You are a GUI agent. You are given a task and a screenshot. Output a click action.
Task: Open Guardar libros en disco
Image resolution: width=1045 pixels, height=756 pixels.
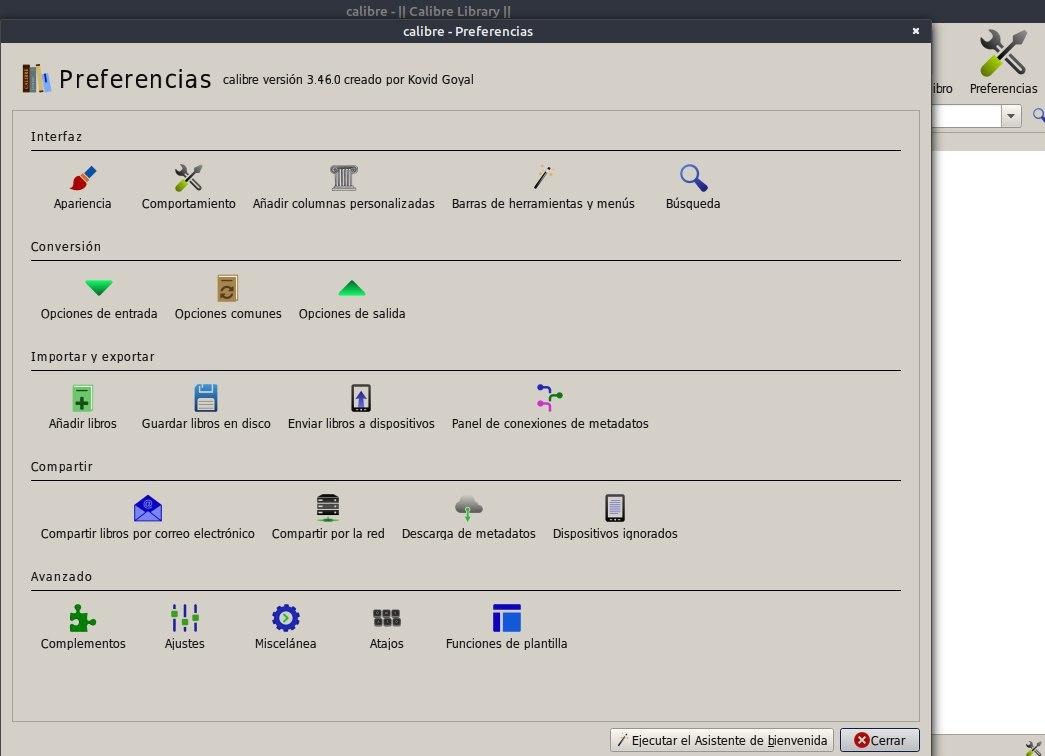pos(206,407)
